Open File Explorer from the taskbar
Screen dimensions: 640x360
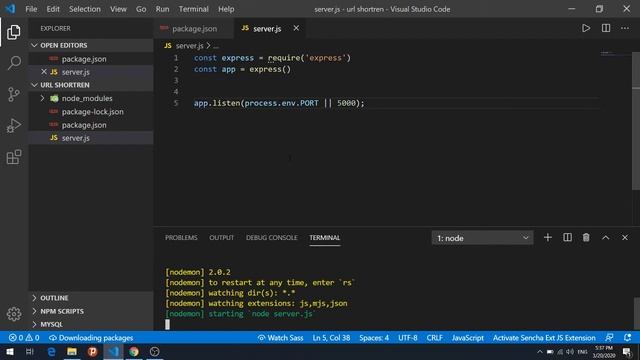[72, 351]
